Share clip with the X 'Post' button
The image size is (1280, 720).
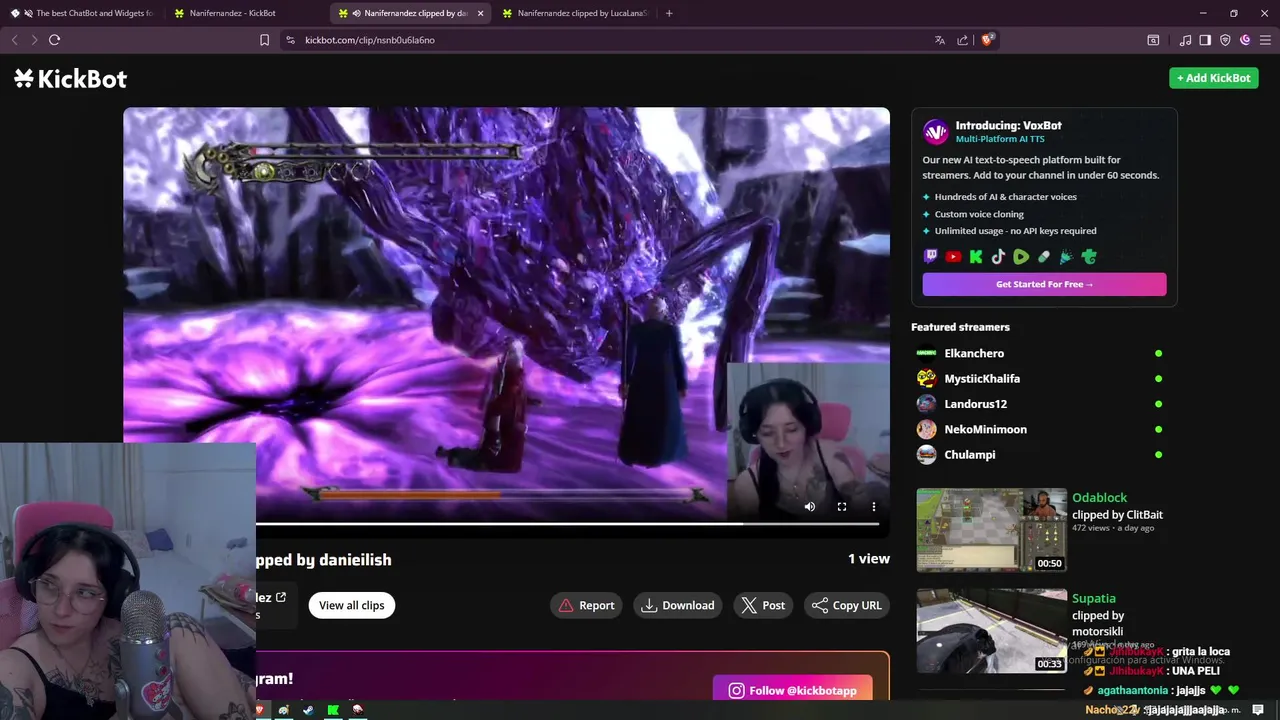click(763, 605)
